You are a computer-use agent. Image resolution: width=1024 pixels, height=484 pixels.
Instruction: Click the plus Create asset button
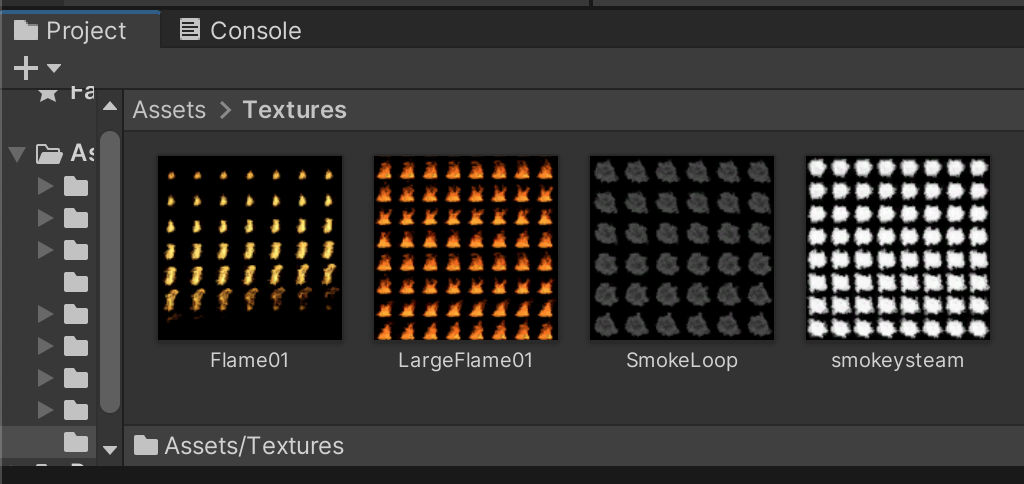[x=27, y=68]
